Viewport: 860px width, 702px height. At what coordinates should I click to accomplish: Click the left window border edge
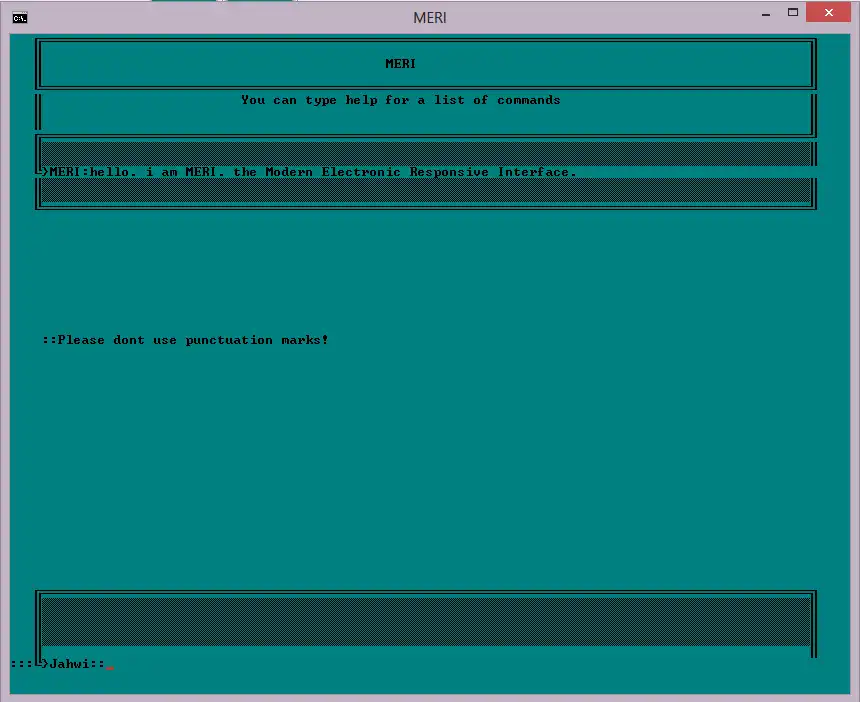pyautogui.click(x=3, y=350)
